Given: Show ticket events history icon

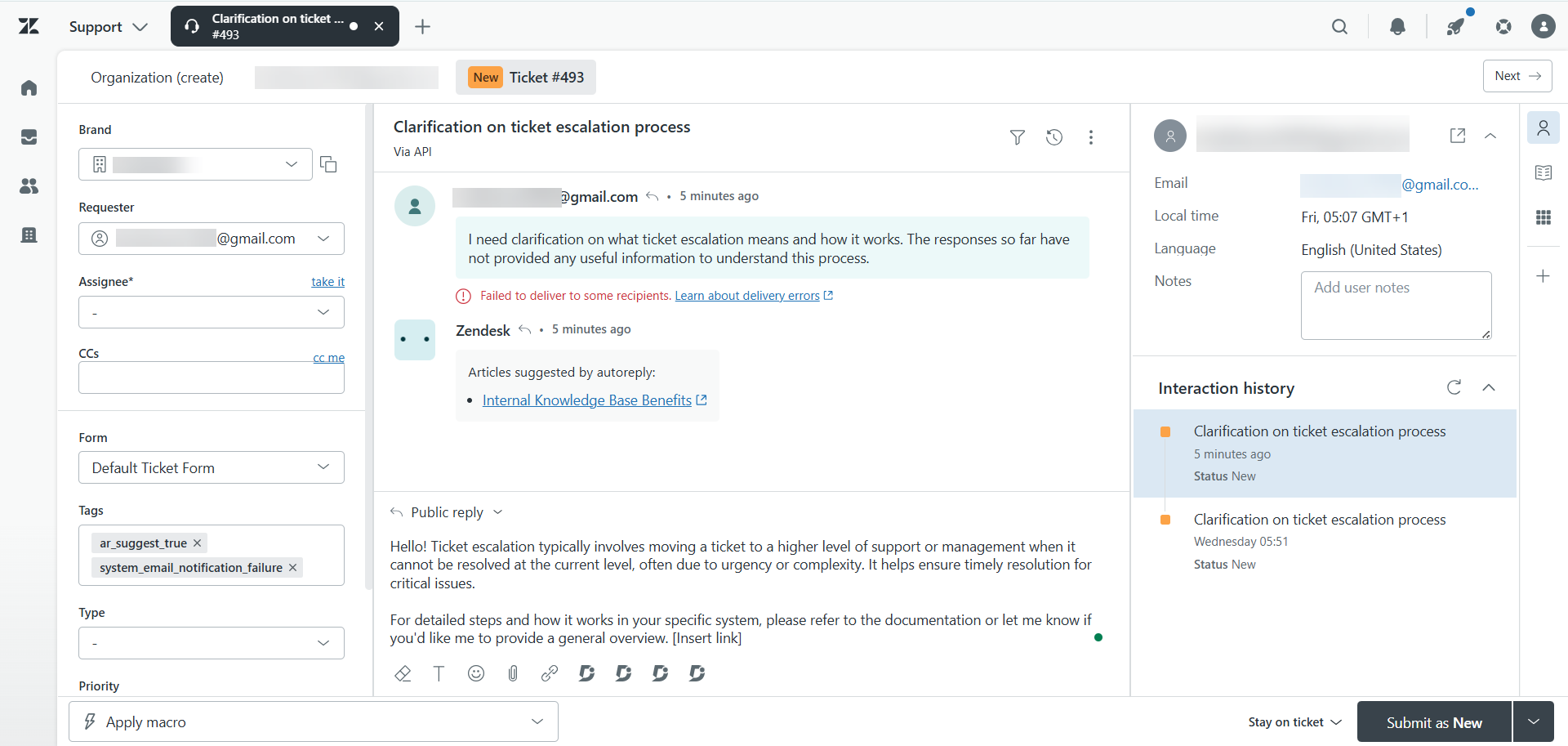Looking at the screenshot, I should 1054,137.
